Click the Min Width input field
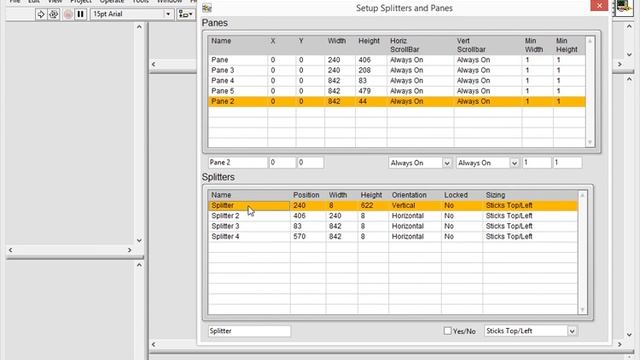This screenshot has height=360, width=640. (537, 162)
